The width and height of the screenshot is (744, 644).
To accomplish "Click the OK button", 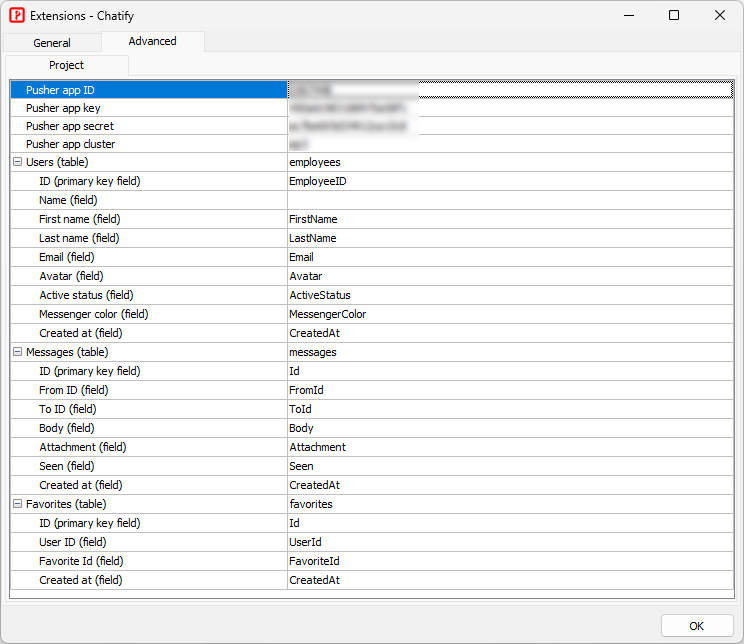I will tap(697, 626).
